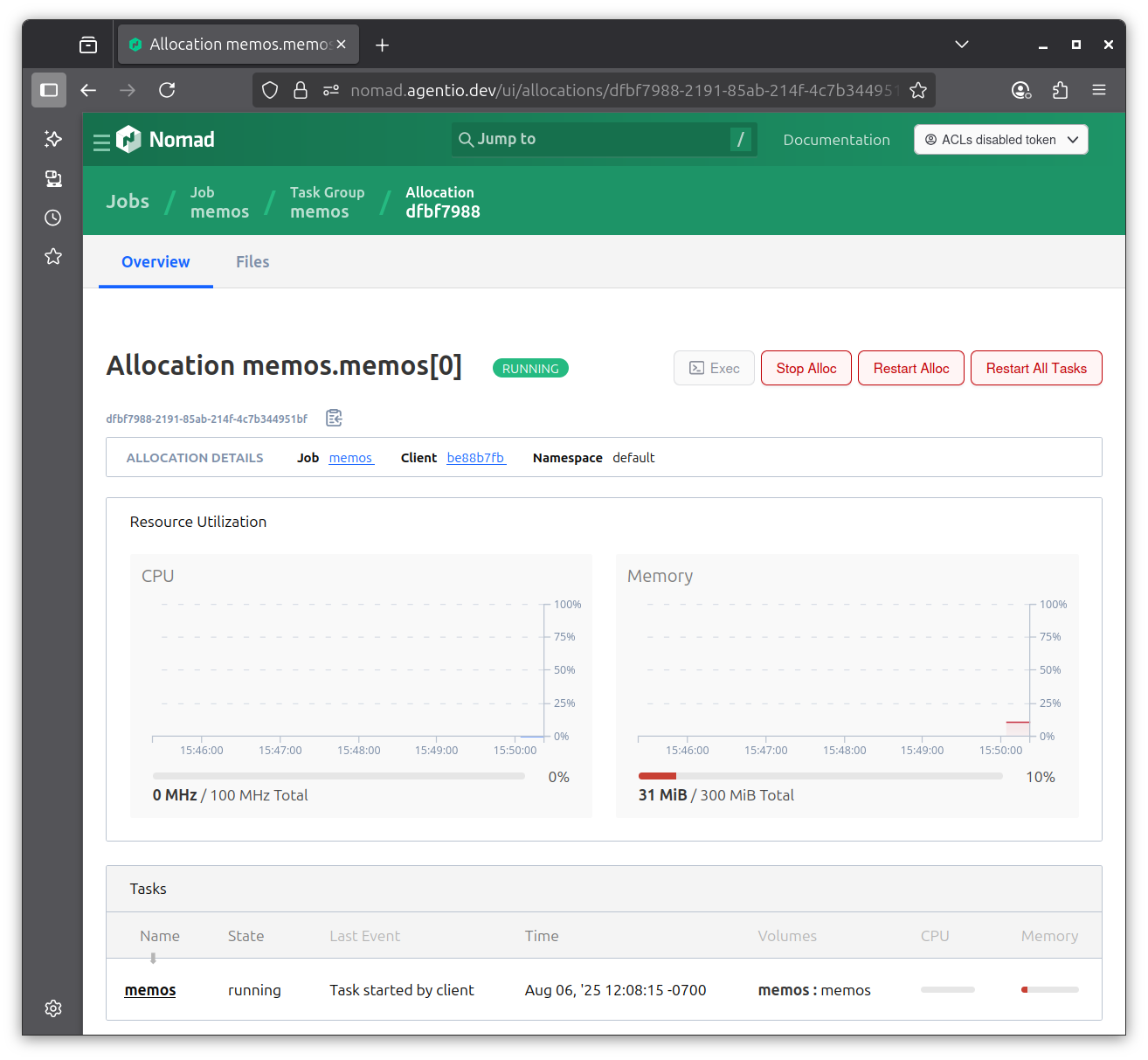Reload the current page
The image size is (1148, 1060).
[x=167, y=90]
